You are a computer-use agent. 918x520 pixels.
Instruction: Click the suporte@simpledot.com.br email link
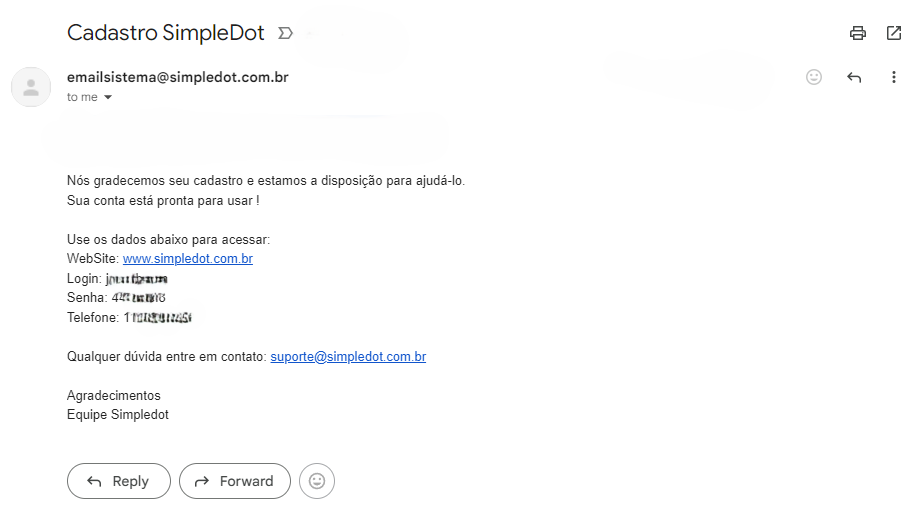tap(348, 356)
